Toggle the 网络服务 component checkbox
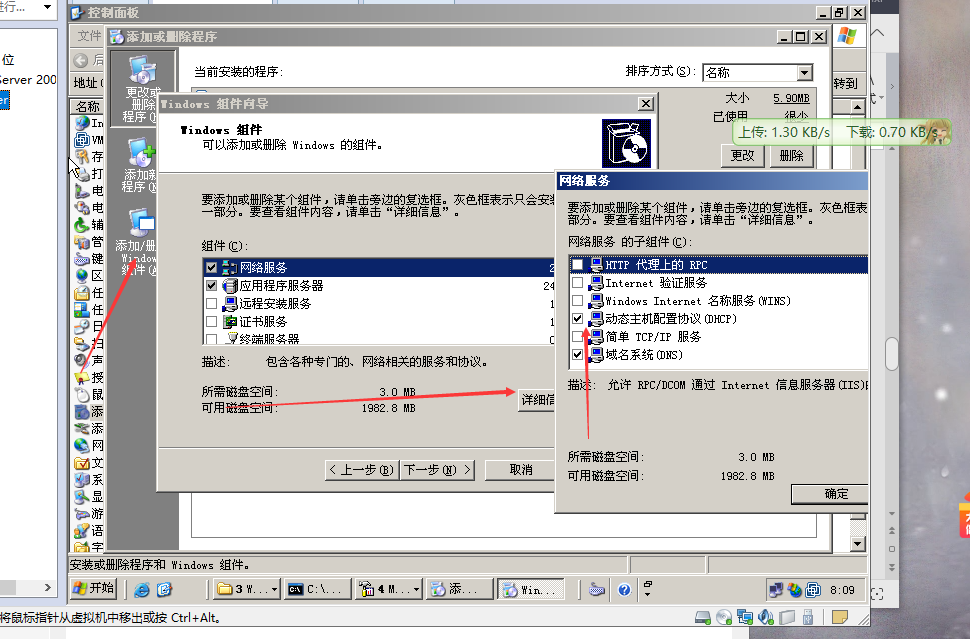 [x=212, y=267]
